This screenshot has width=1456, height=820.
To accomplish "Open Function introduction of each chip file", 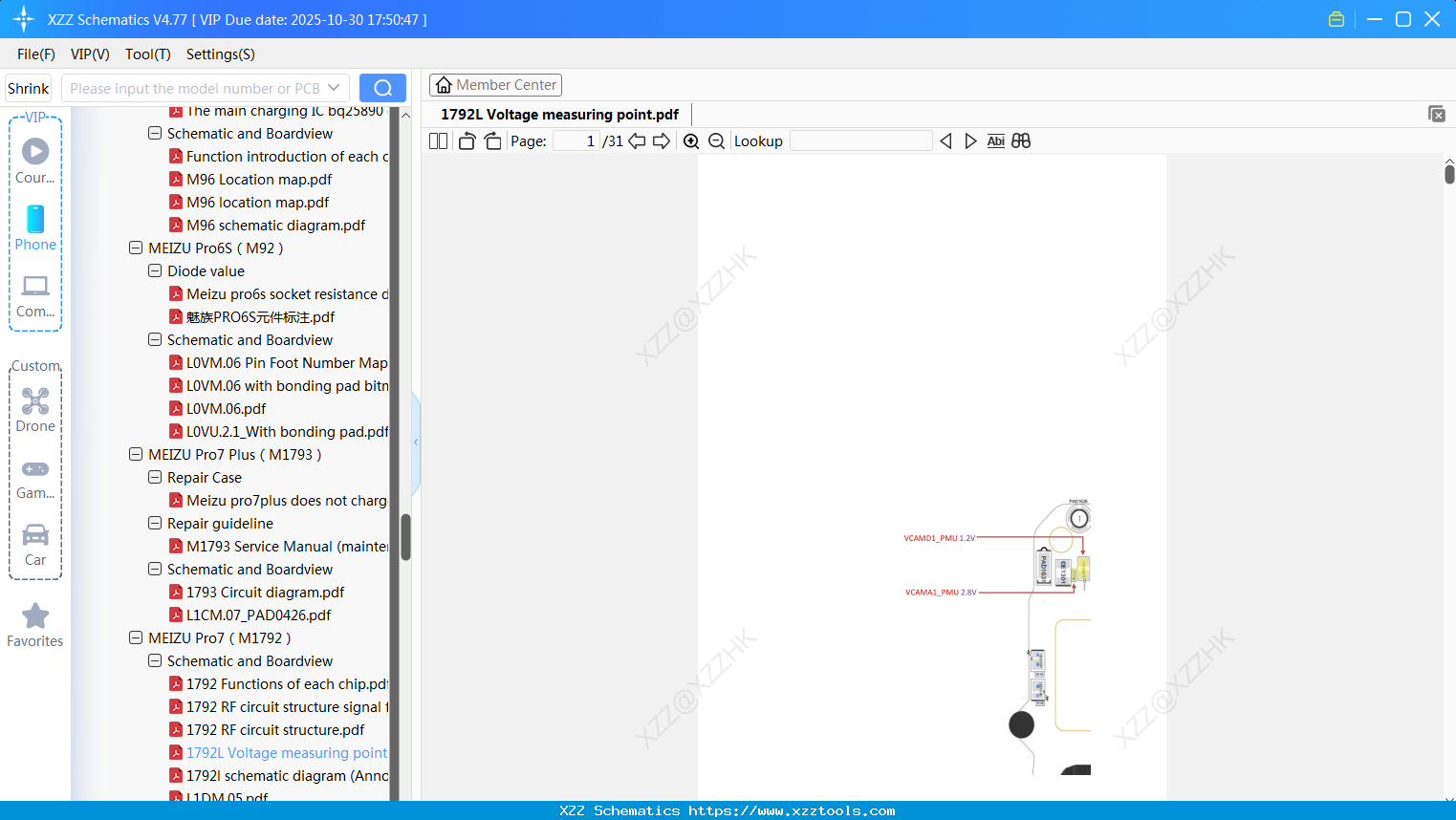I will [x=287, y=157].
